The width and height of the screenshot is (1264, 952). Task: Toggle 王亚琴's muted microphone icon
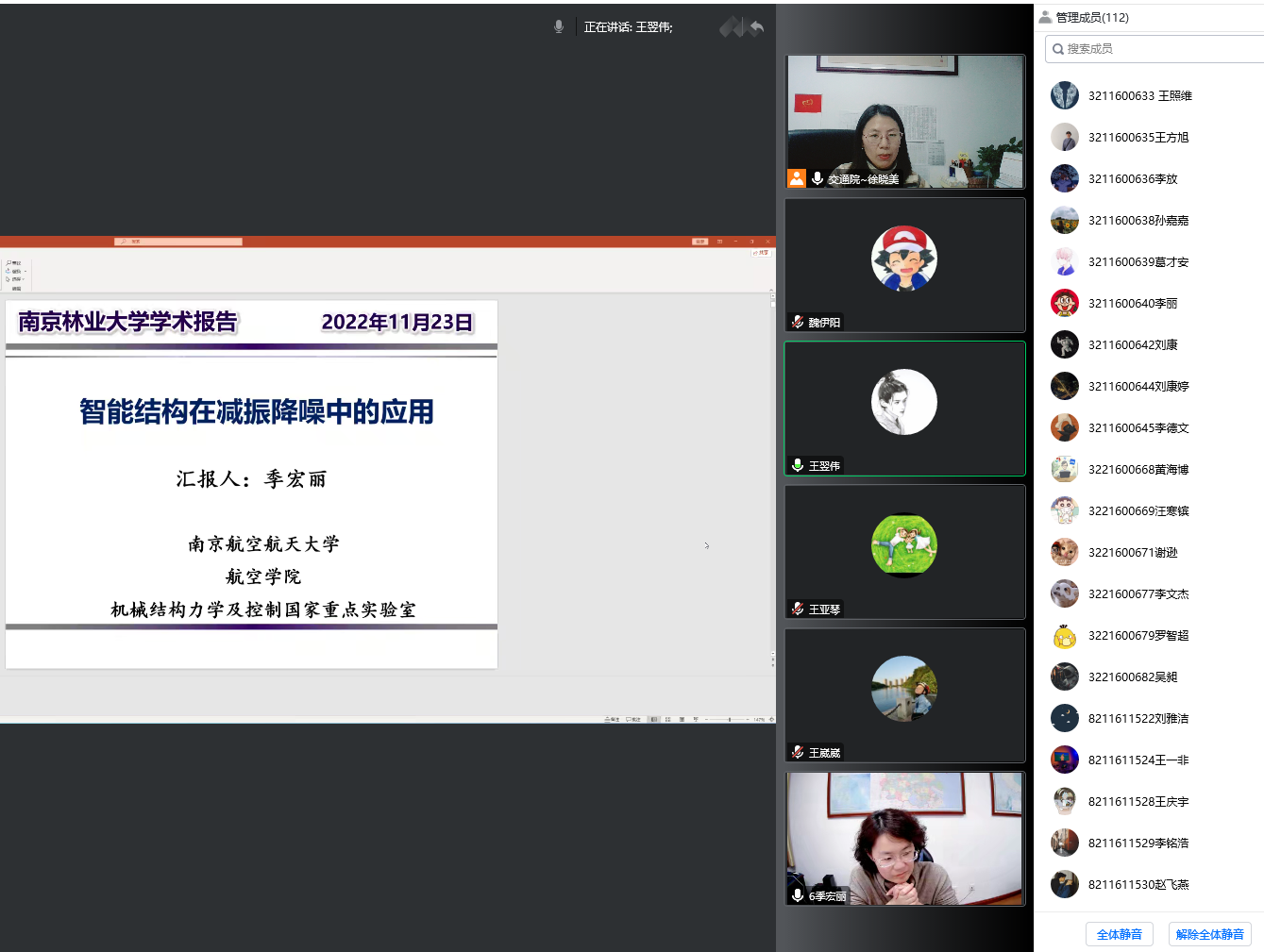pyautogui.click(x=798, y=609)
